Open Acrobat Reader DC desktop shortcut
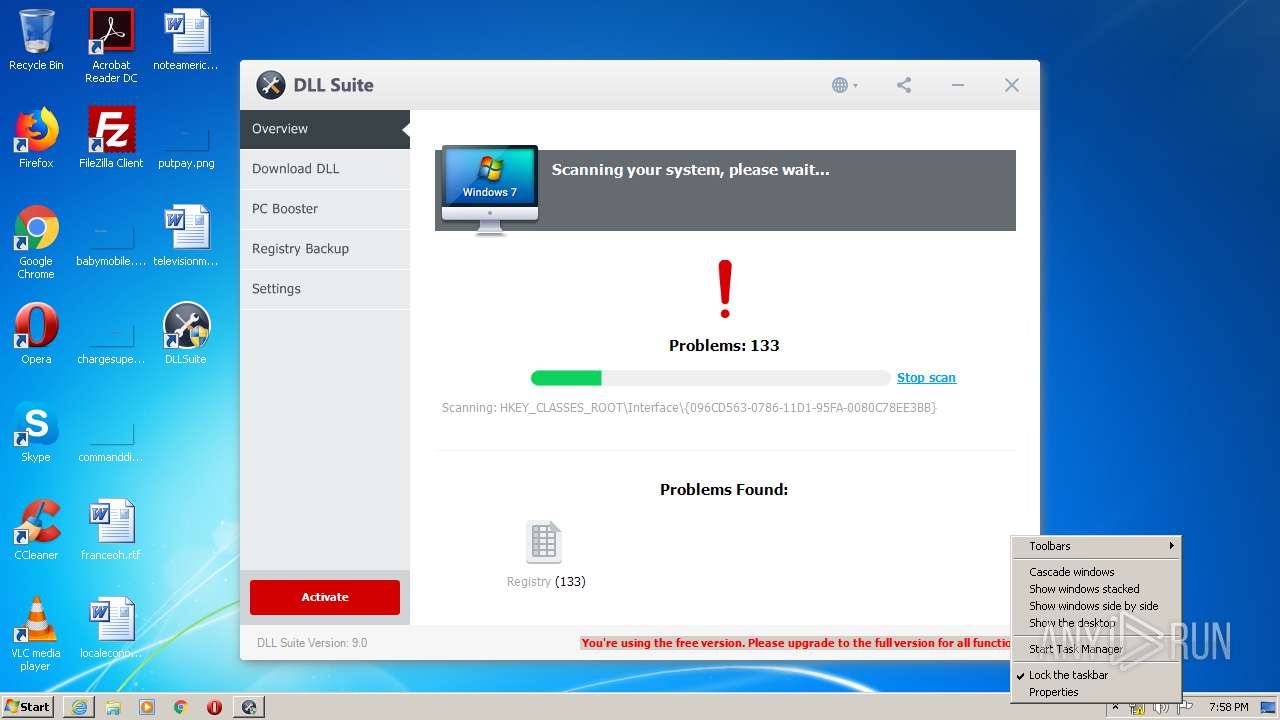 click(x=111, y=46)
